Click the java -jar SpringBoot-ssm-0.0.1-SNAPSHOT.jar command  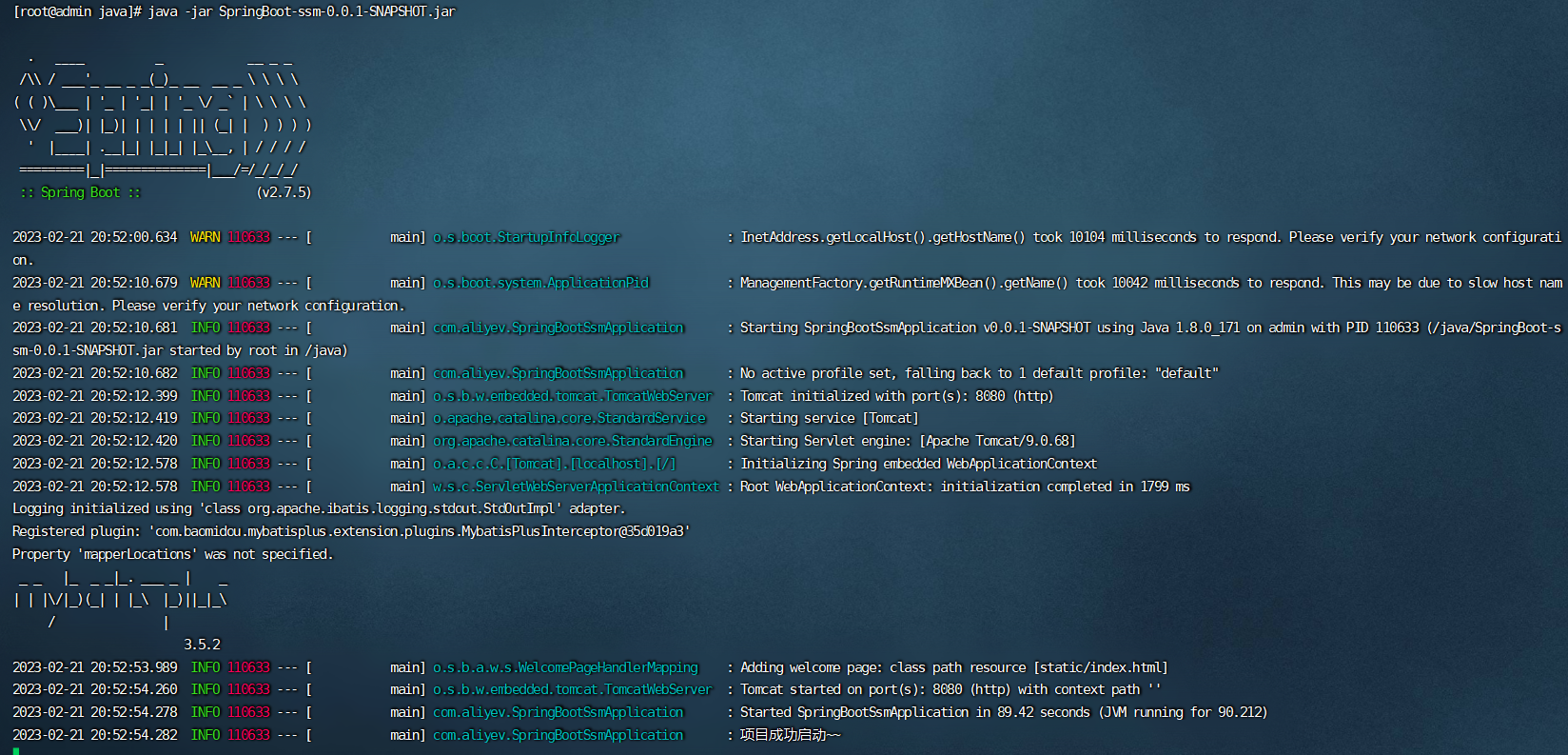click(x=302, y=12)
